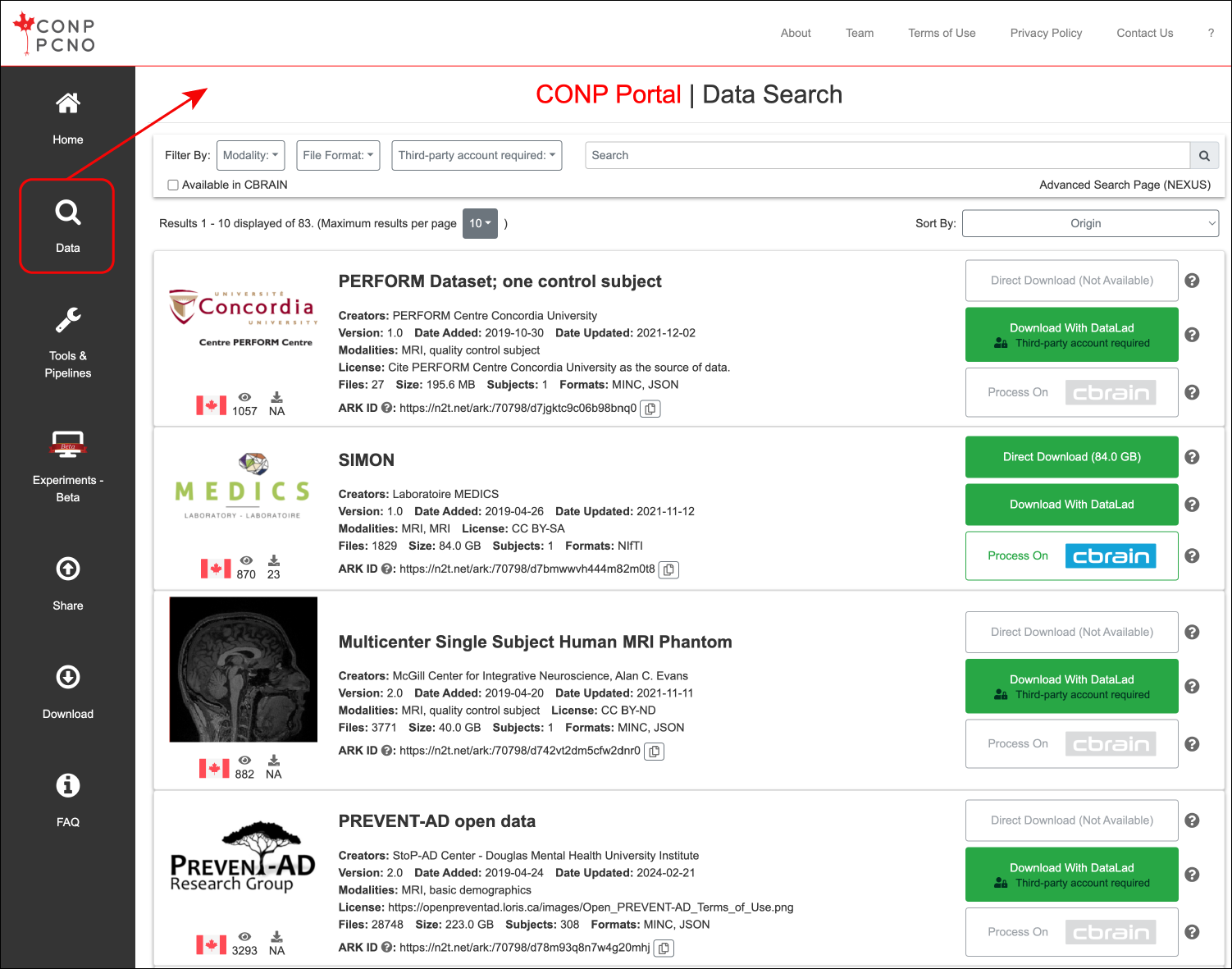Viewport: 1232px width, 969px height.
Task: Open Tools & Pipelines wrench icon
Action: pyautogui.click(x=68, y=320)
